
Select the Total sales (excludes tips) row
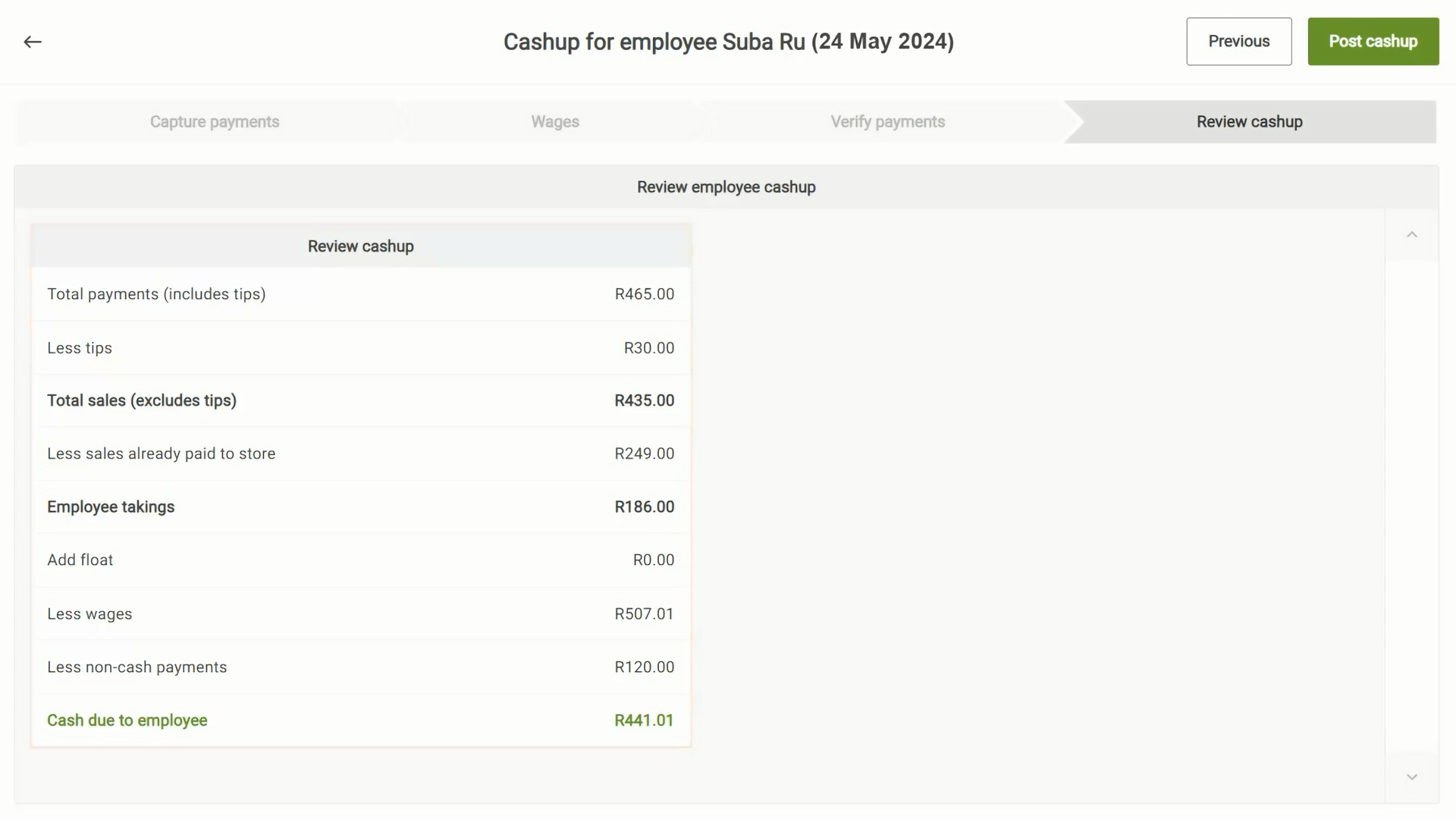[x=360, y=400]
